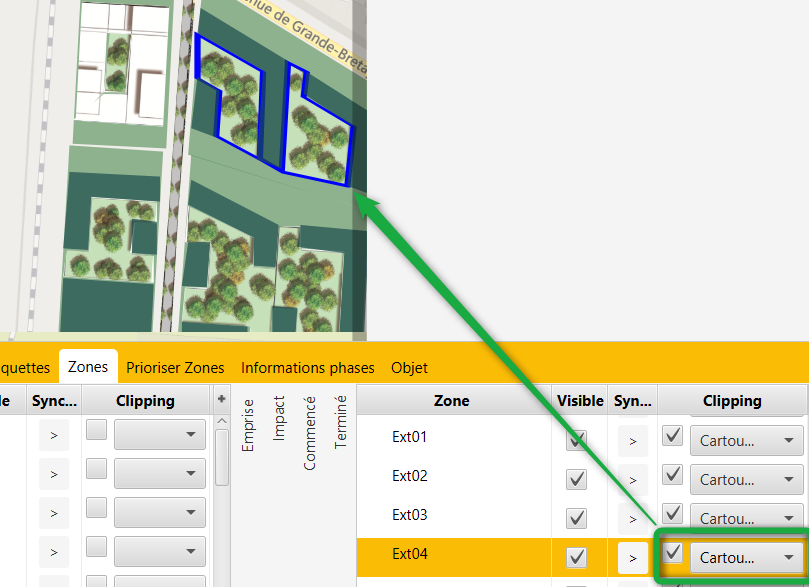Click the plus icon beside the left Clipping header
Screen dimensions: 809x587
coord(221,399)
